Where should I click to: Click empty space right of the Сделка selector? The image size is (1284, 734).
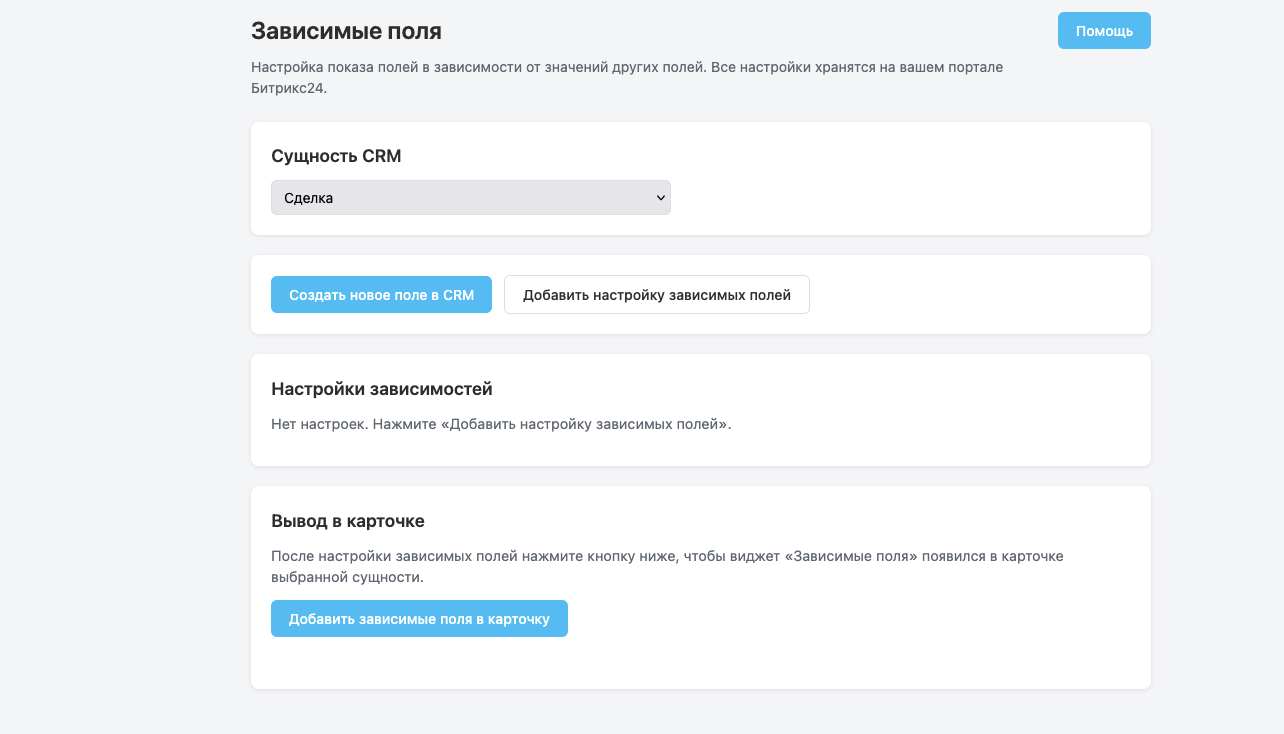900,198
